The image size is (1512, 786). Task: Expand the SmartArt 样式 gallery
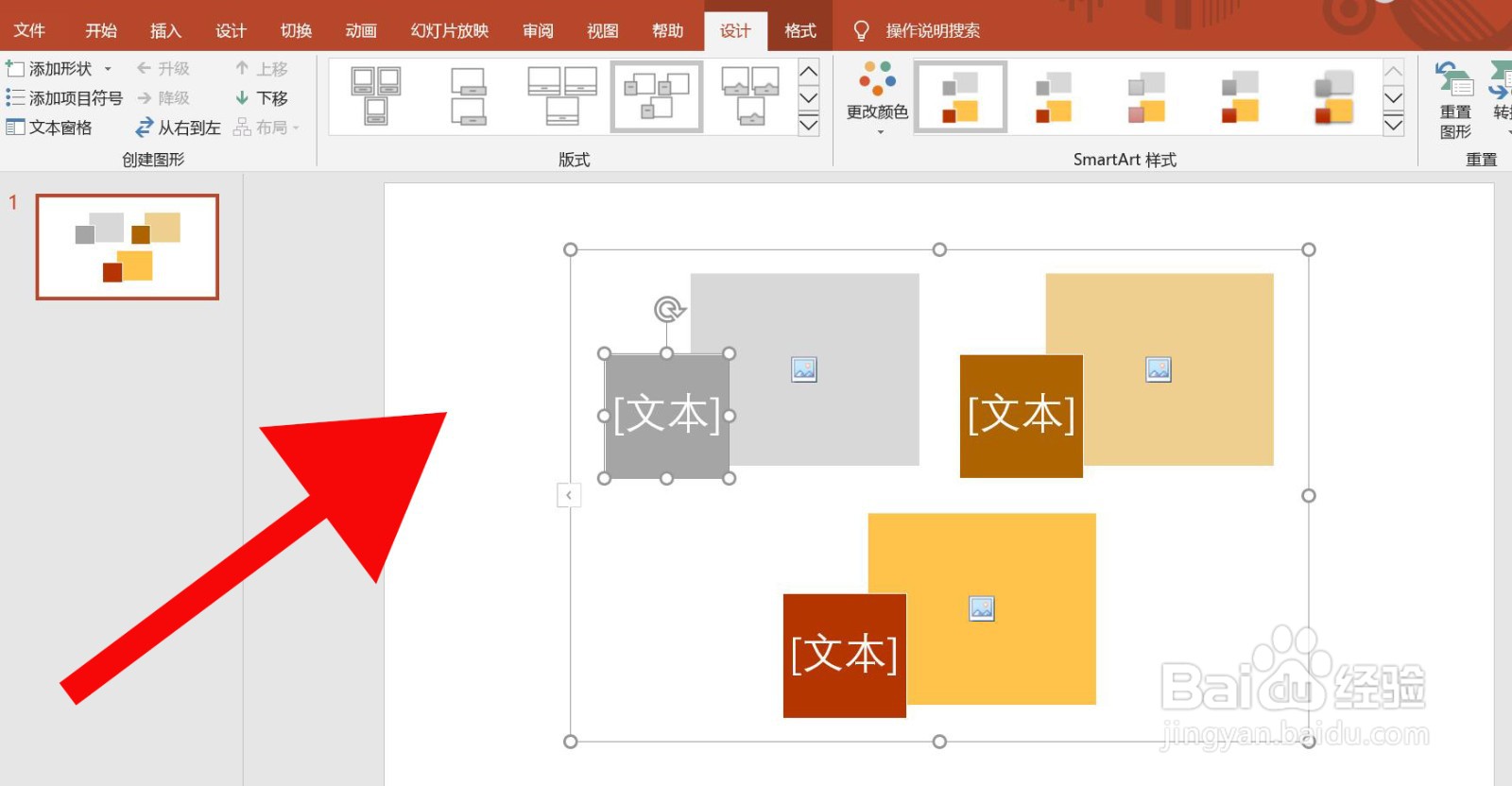tap(1393, 125)
